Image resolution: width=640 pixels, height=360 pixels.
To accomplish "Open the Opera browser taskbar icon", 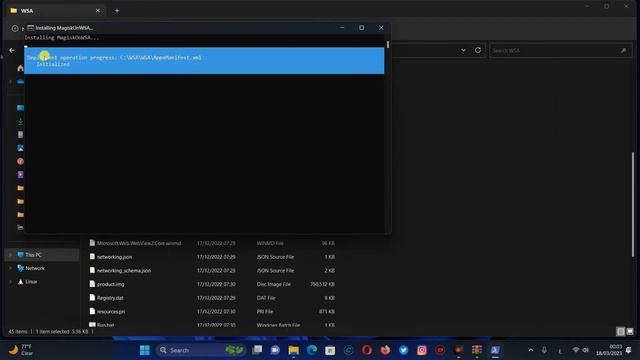I will point(367,350).
